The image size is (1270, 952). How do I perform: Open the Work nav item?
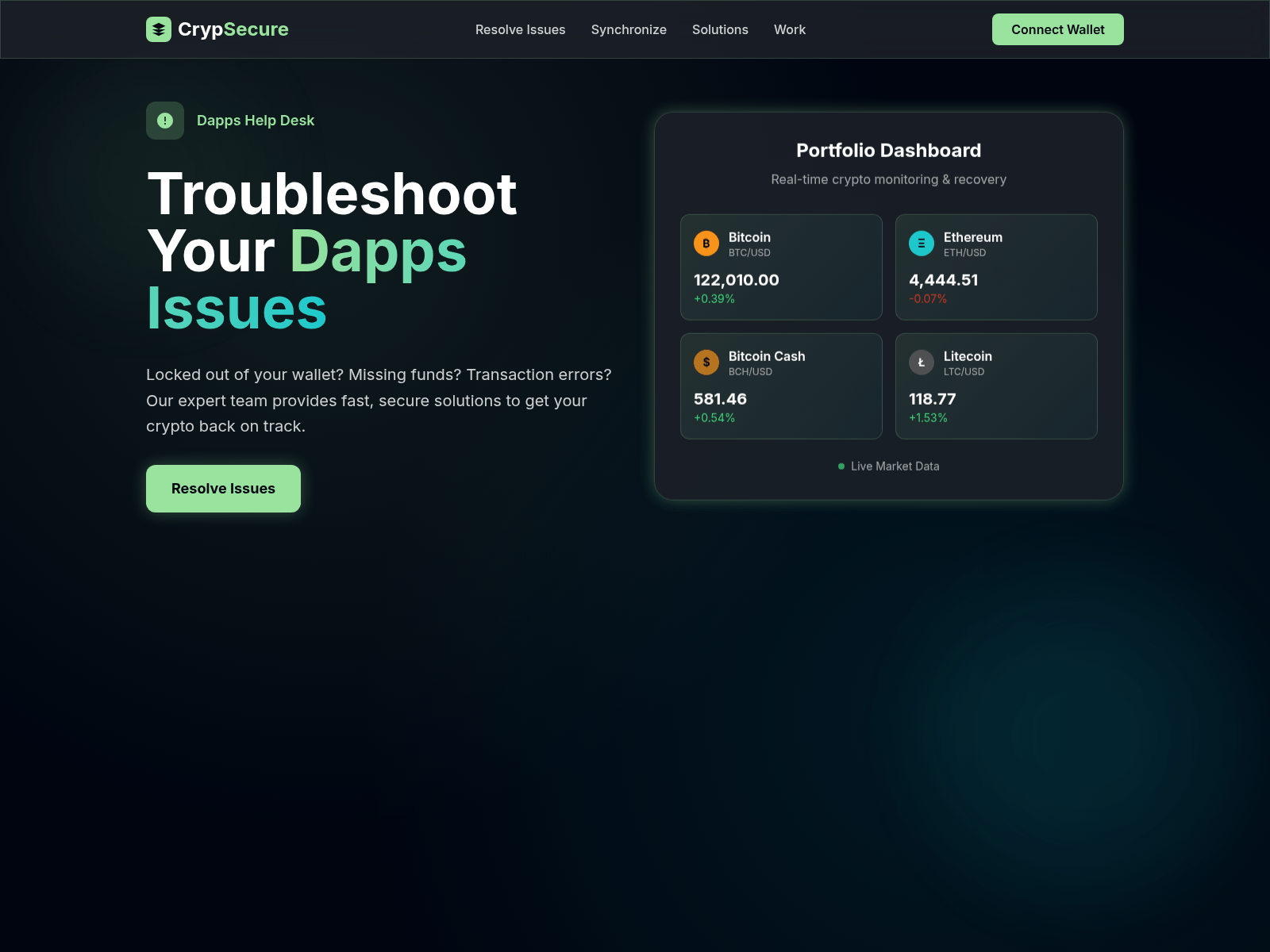click(790, 29)
